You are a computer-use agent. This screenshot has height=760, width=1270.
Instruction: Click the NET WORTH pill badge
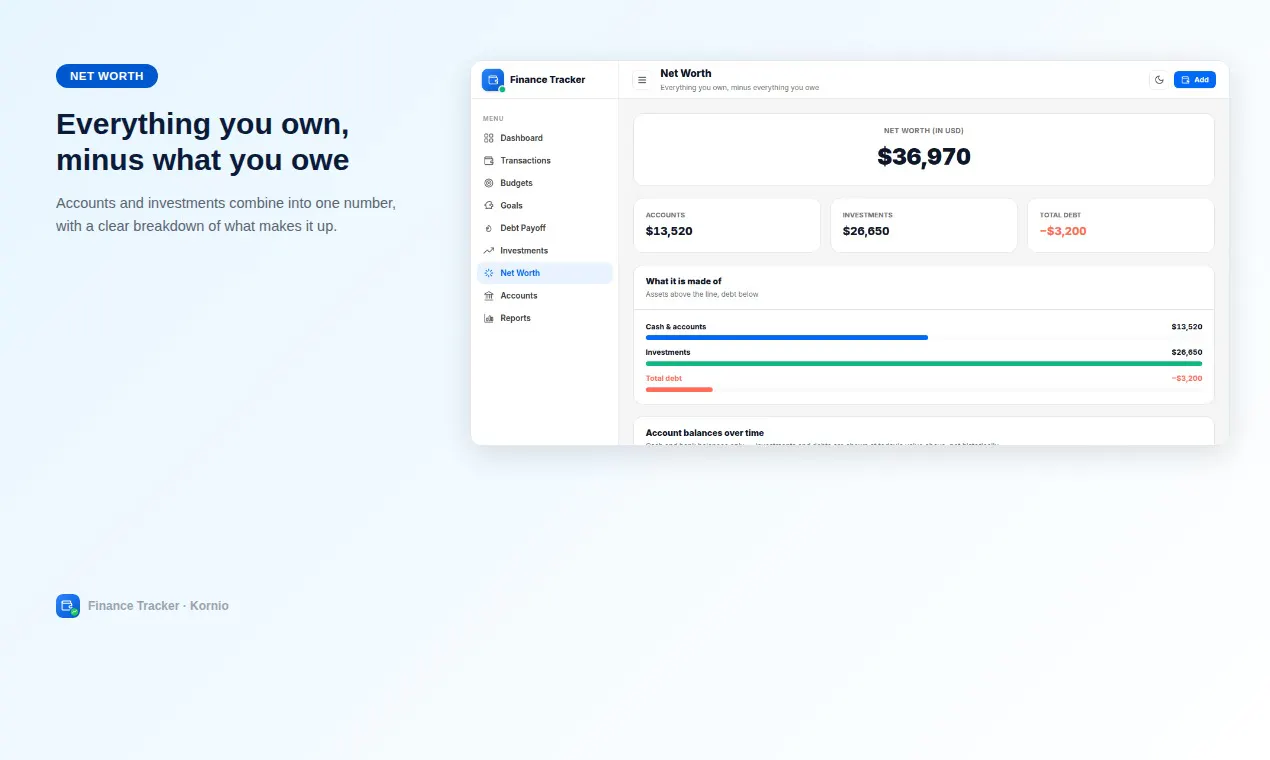pyautogui.click(x=107, y=76)
